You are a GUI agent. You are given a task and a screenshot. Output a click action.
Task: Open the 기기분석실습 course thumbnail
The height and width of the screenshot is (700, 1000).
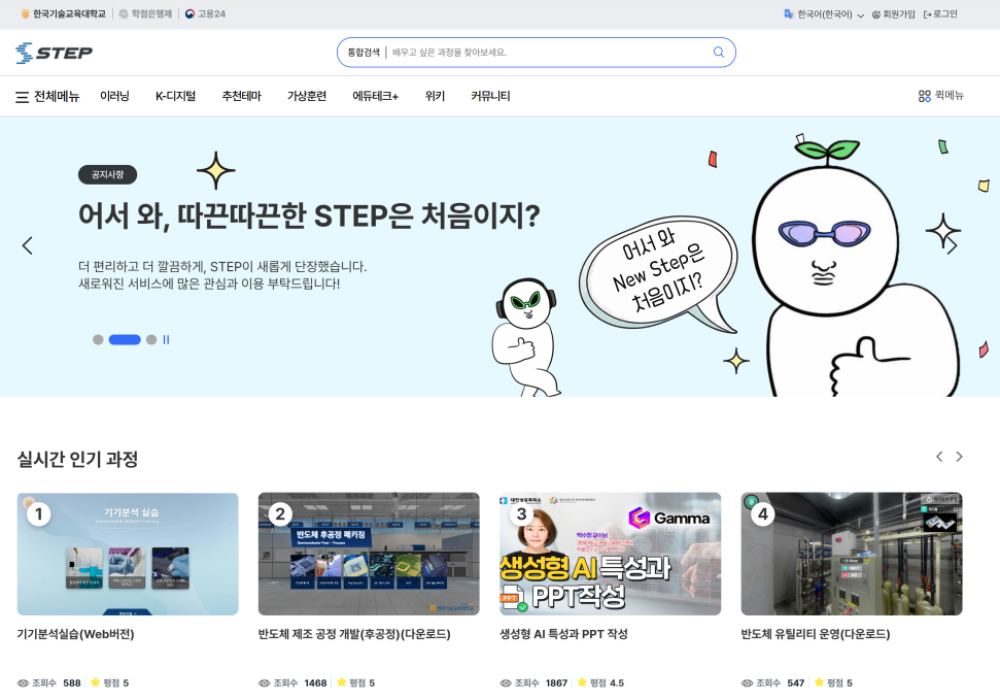click(127, 555)
